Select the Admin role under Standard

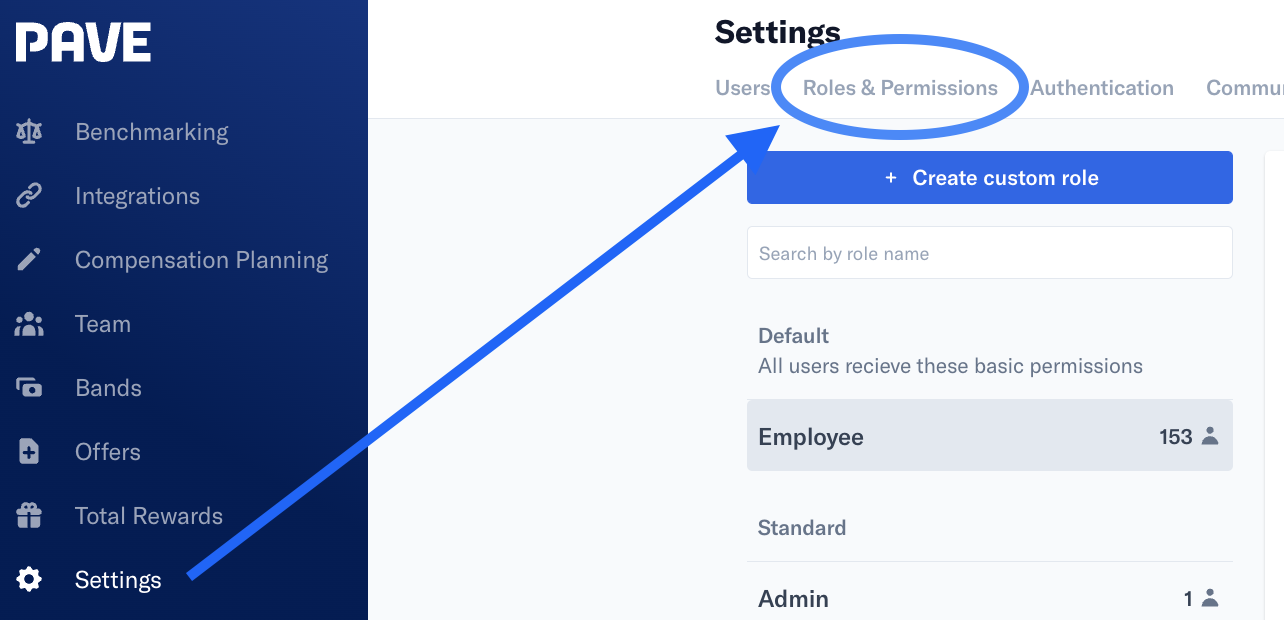(x=989, y=597)
